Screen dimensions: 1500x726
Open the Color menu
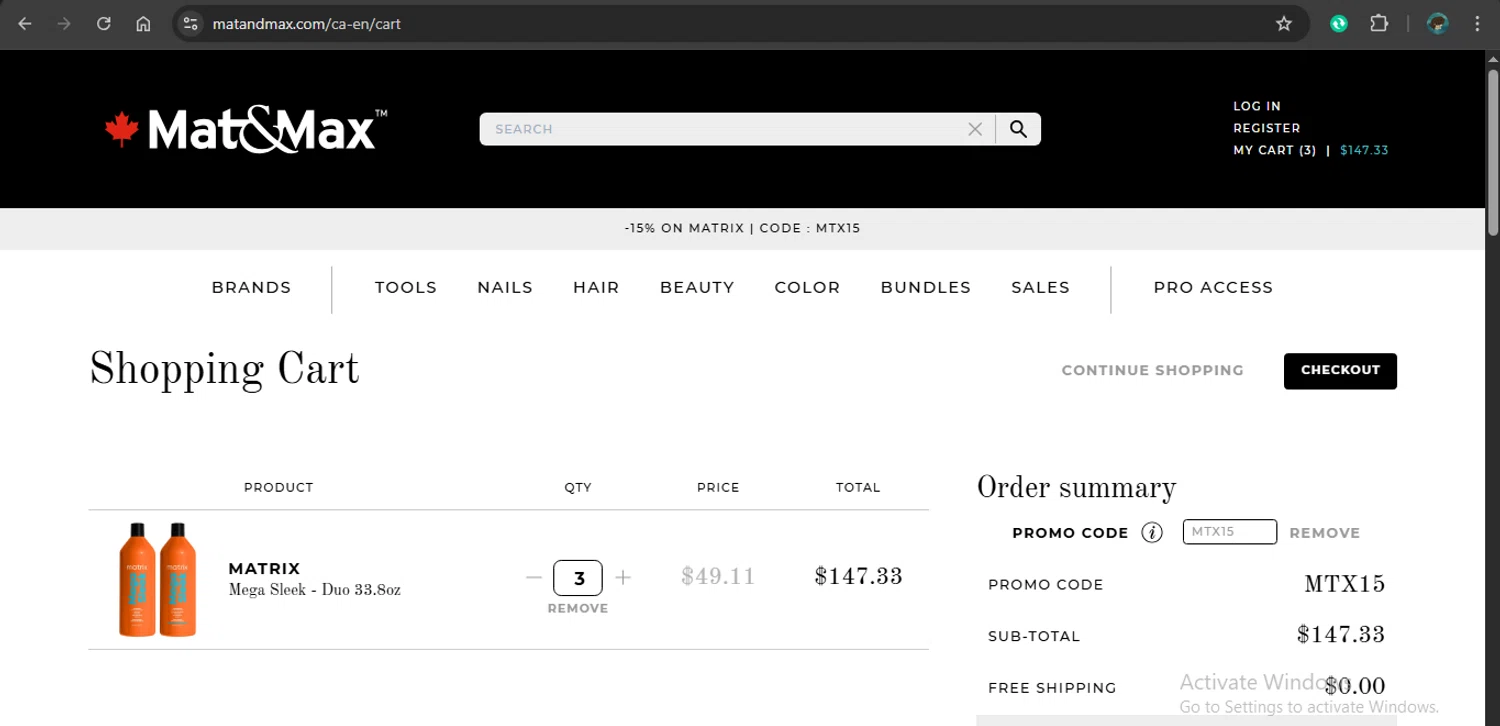[x=807, y=288]
